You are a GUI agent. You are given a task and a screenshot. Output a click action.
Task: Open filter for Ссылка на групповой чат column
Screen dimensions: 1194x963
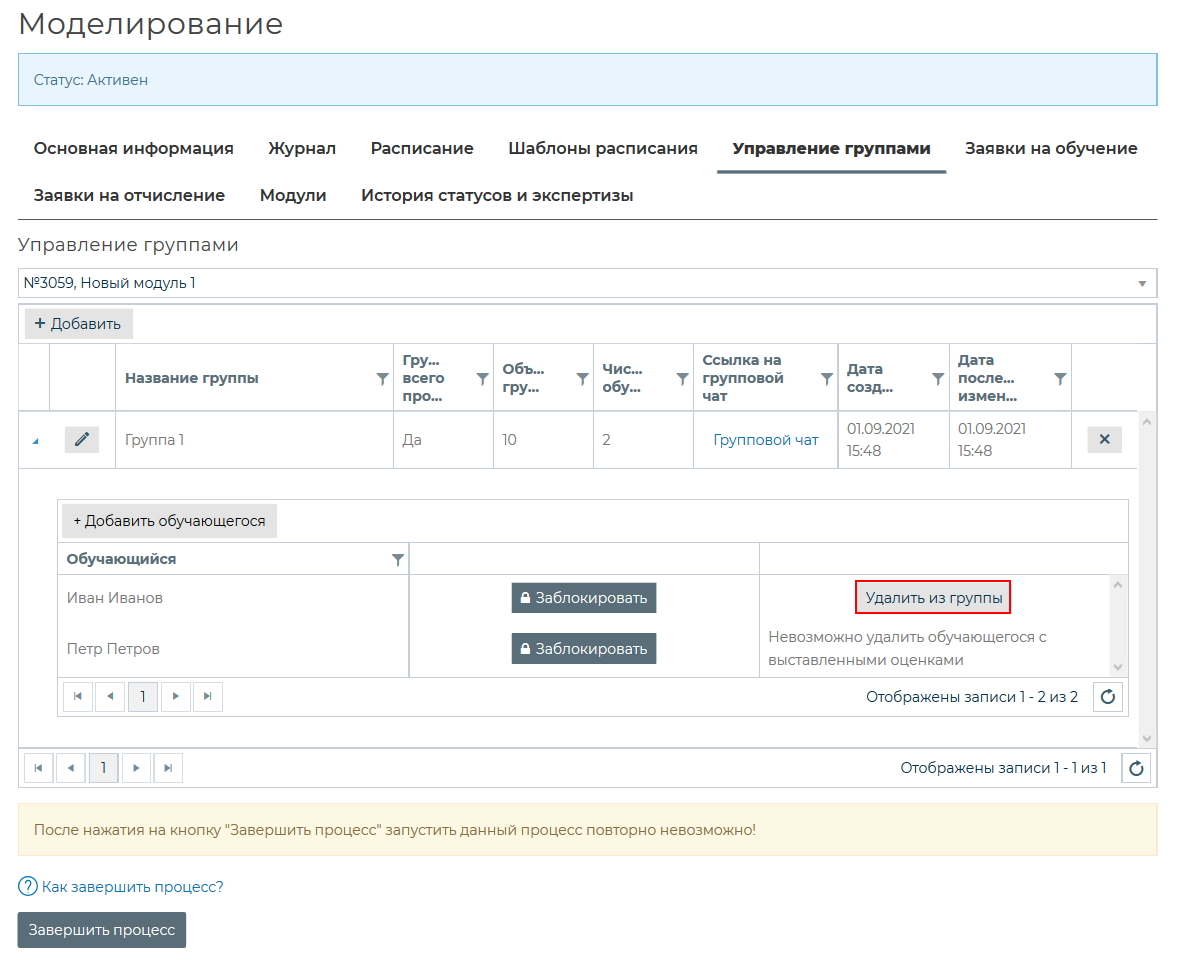826,379
